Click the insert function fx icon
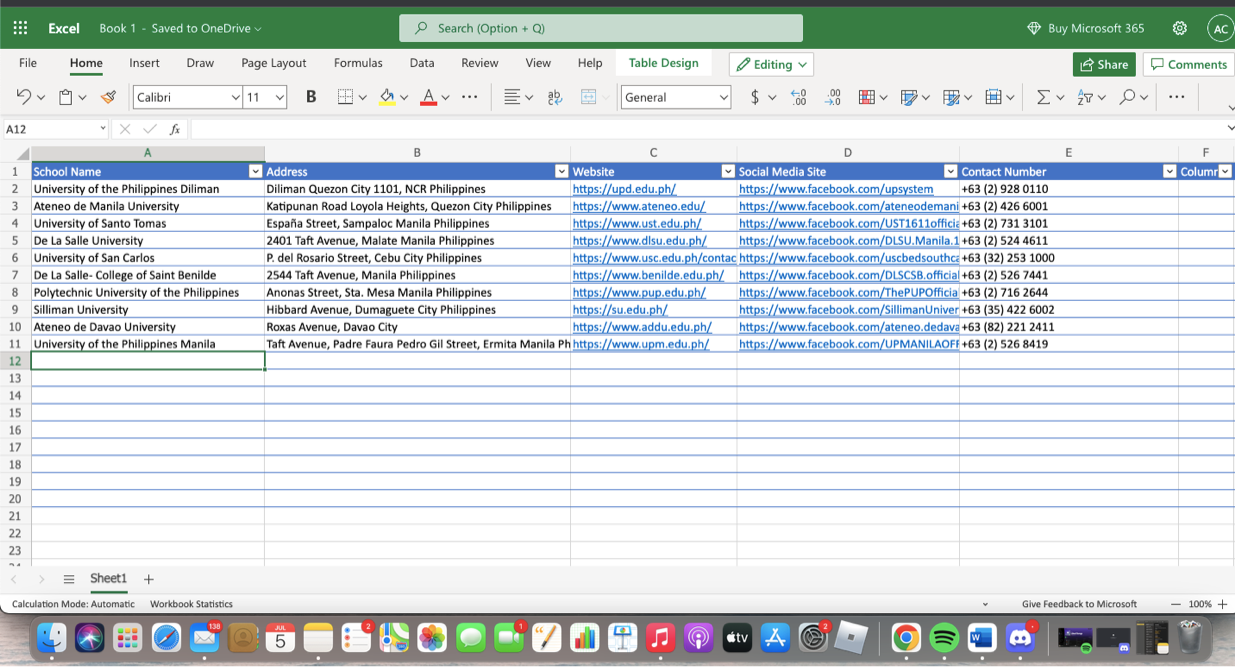Image resolution: width=1235 pixels, height=667 pixels. click(175, 129)
